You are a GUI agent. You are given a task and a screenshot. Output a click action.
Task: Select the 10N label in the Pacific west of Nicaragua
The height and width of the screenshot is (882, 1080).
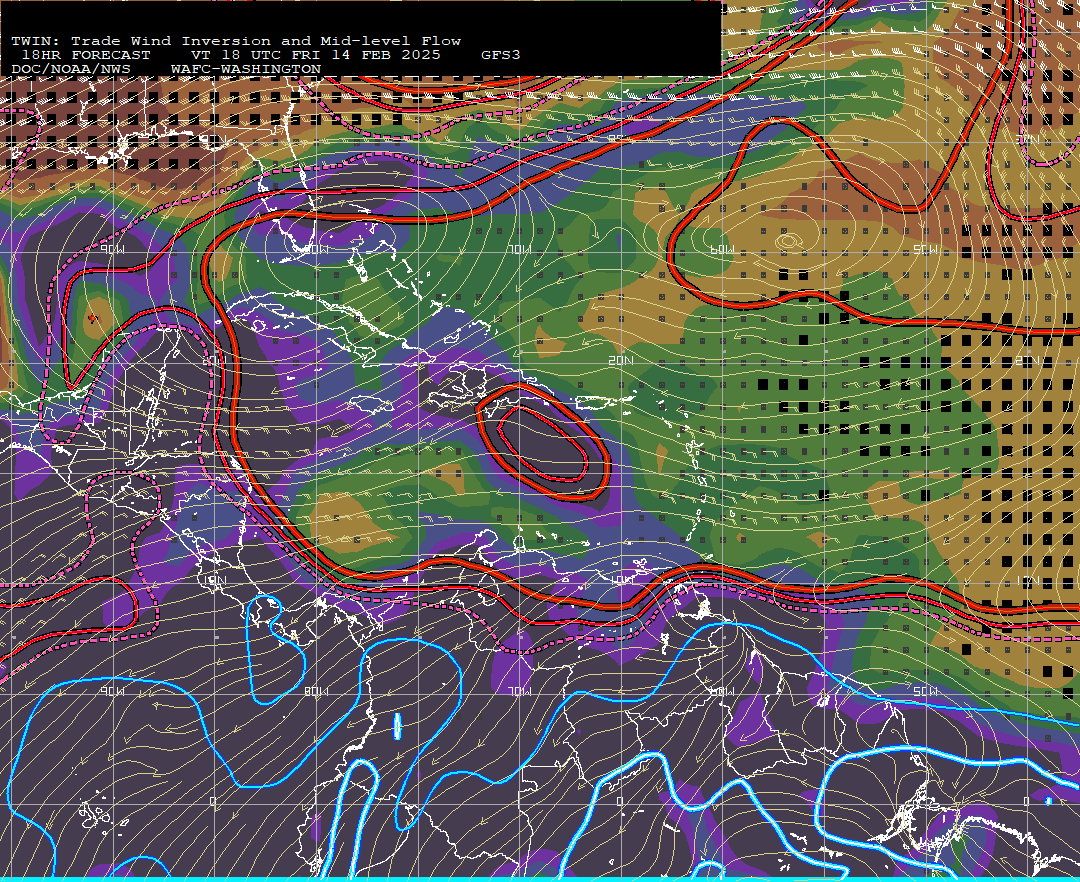point(214,580)
